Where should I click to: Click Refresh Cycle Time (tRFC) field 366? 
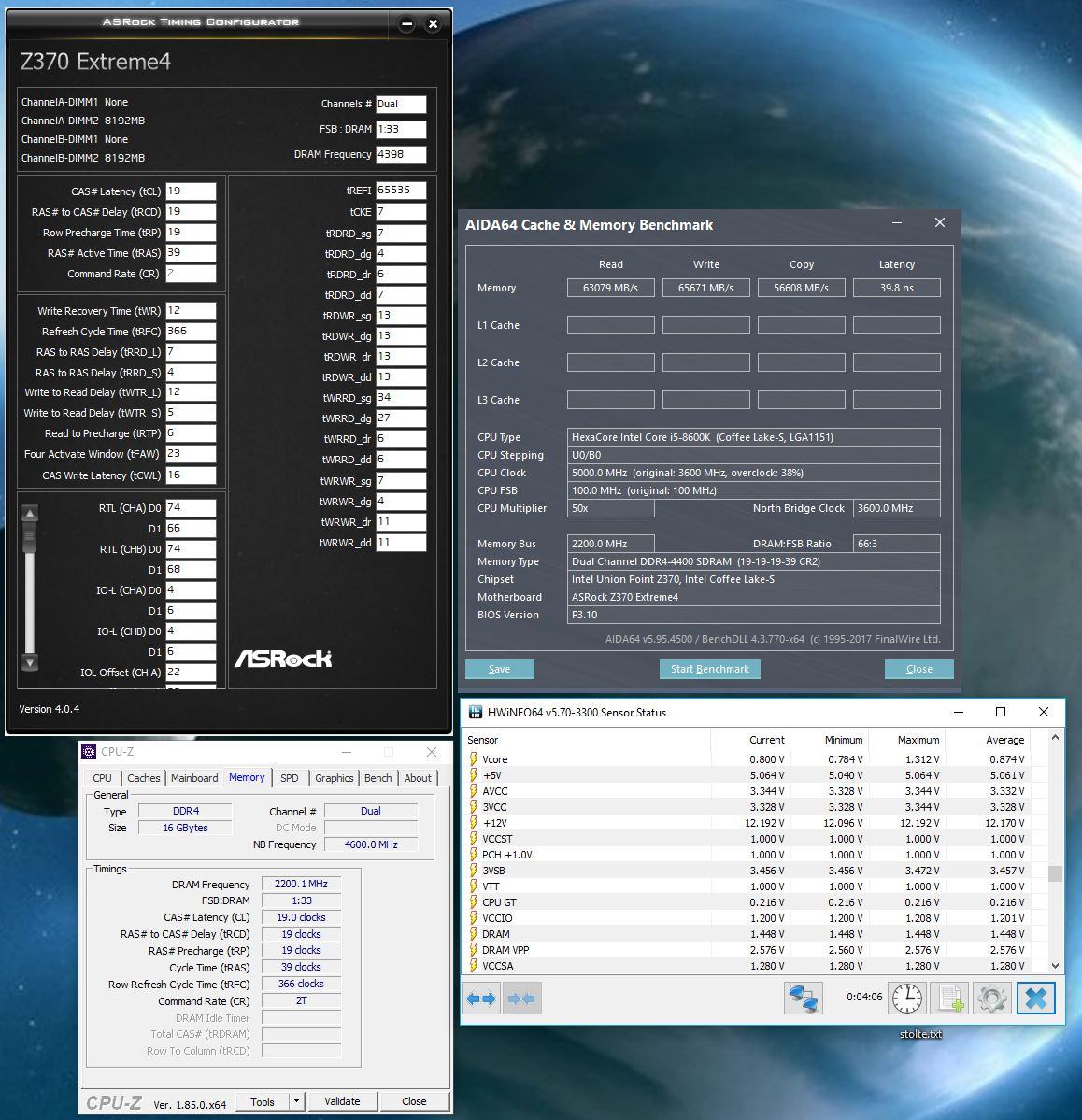point(191,331)
